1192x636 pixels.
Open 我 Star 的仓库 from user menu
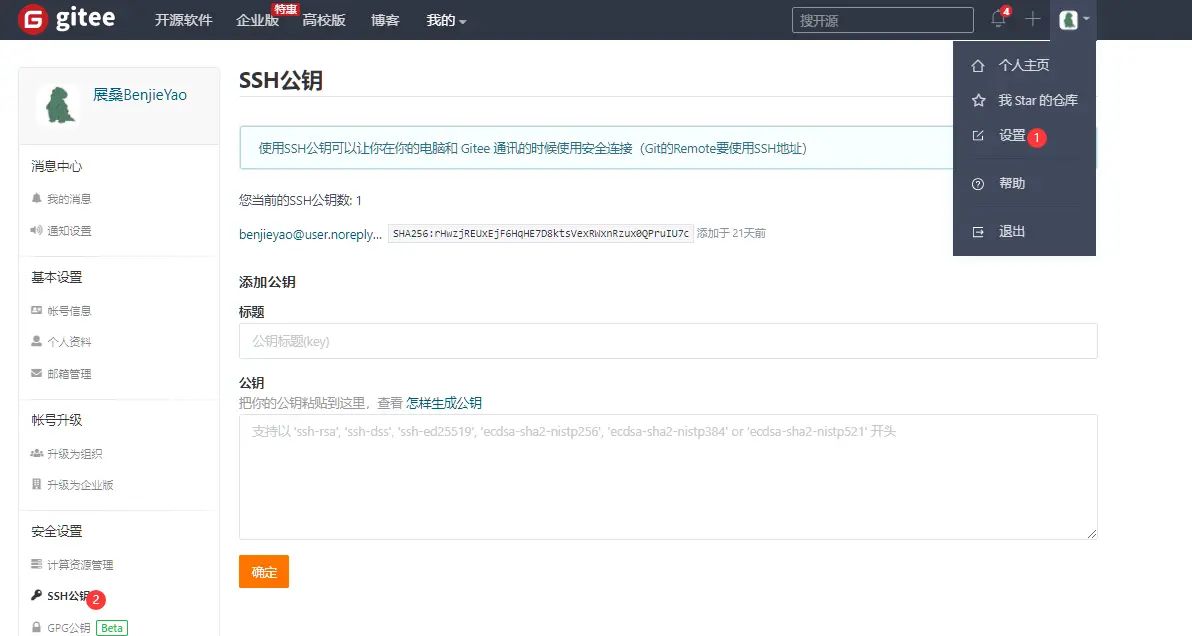click(x=1030, y=100)
